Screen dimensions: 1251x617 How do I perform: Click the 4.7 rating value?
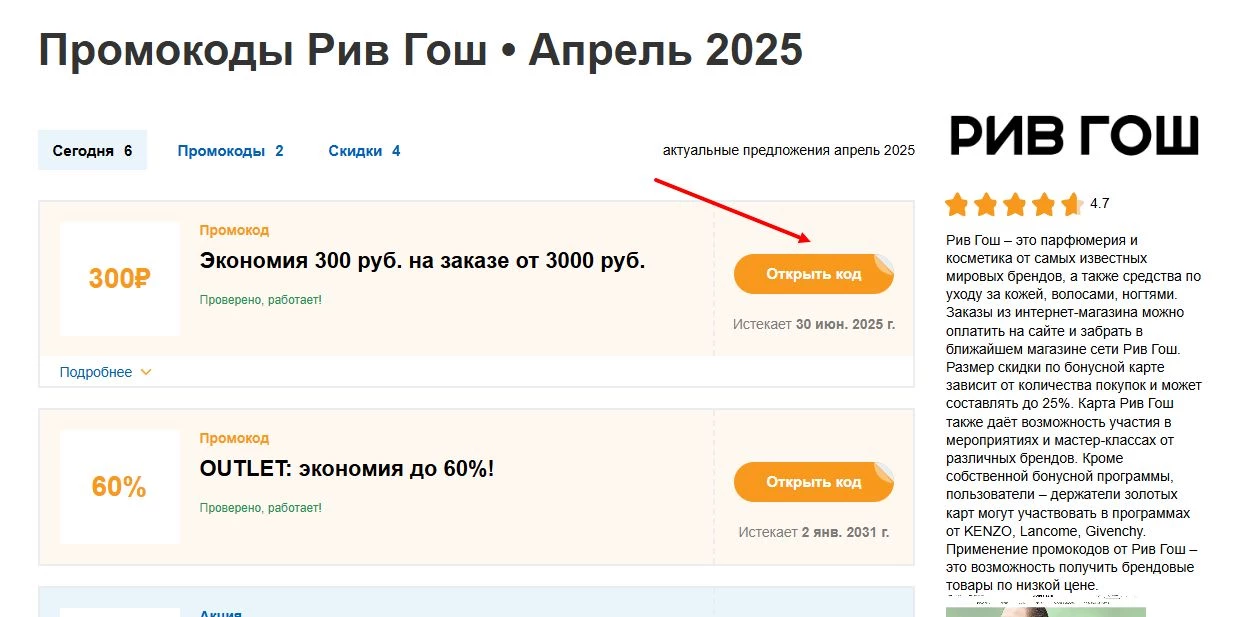coord(1100,204)
